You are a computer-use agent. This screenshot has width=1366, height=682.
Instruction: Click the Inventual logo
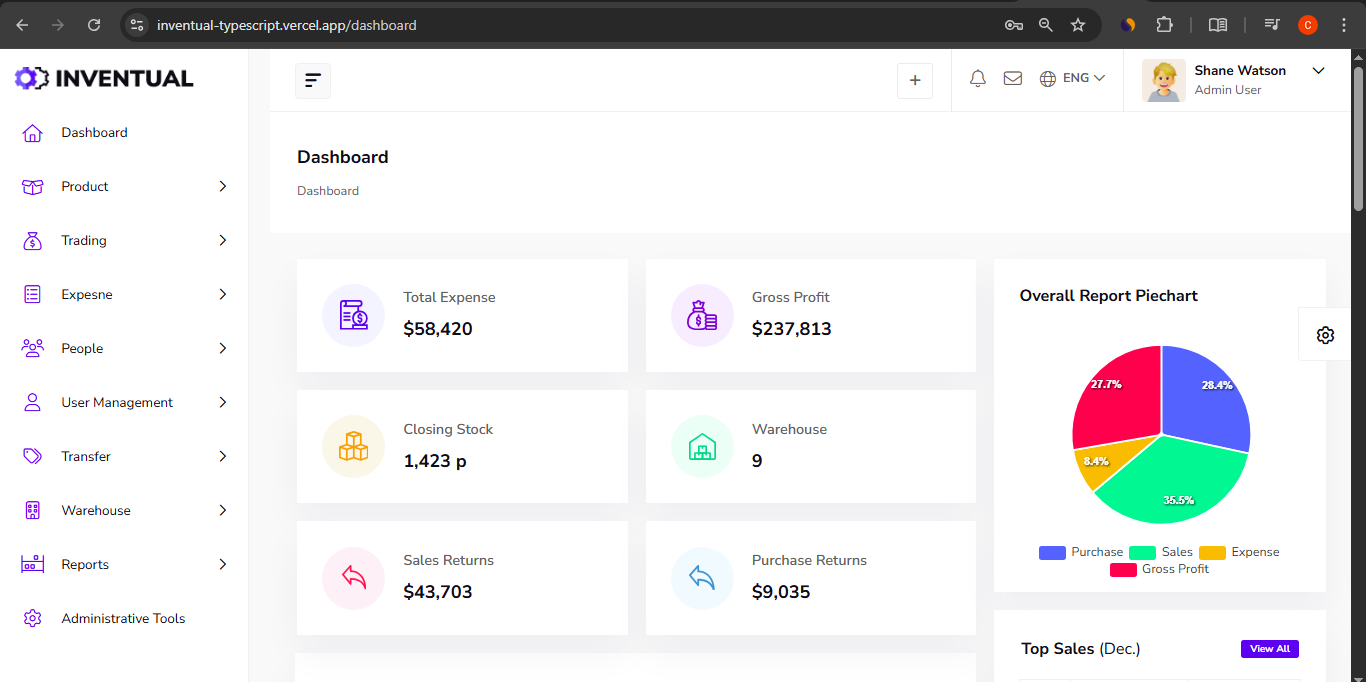(104, 78)
